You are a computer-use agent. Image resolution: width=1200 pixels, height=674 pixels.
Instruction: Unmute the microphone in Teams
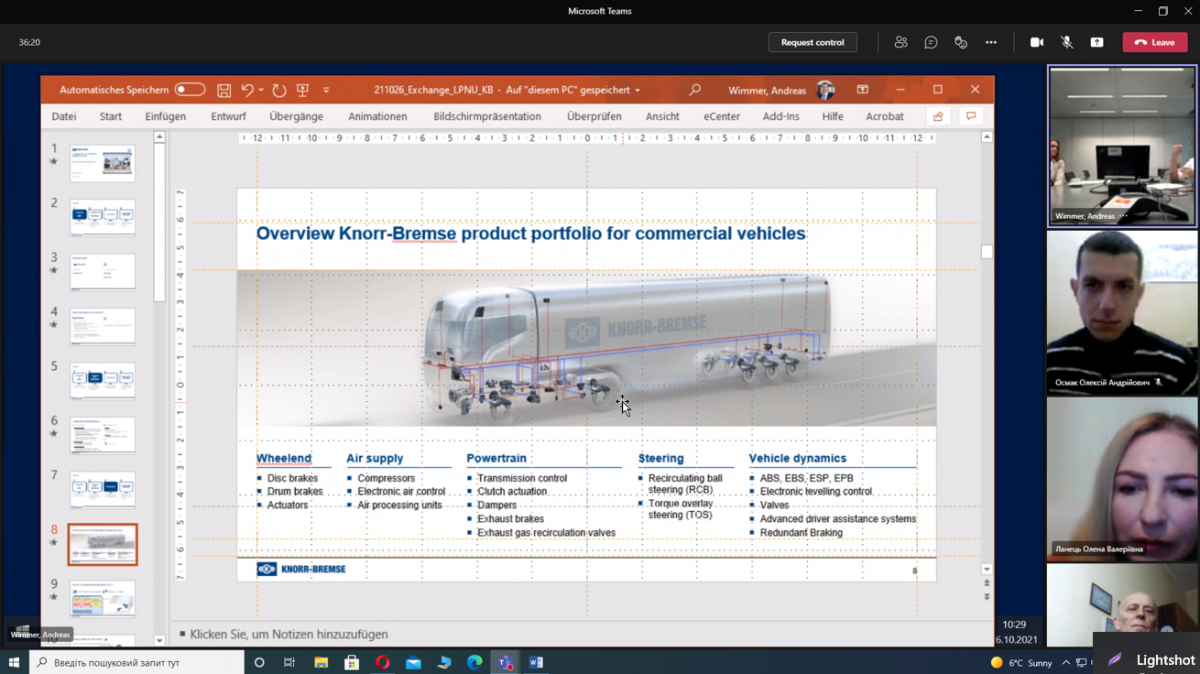[1067, 42]
